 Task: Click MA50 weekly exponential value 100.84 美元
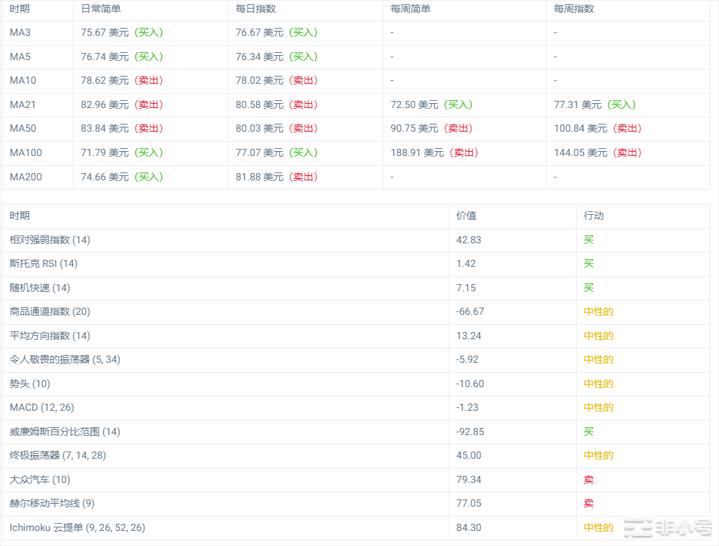(x=581, y=128)
